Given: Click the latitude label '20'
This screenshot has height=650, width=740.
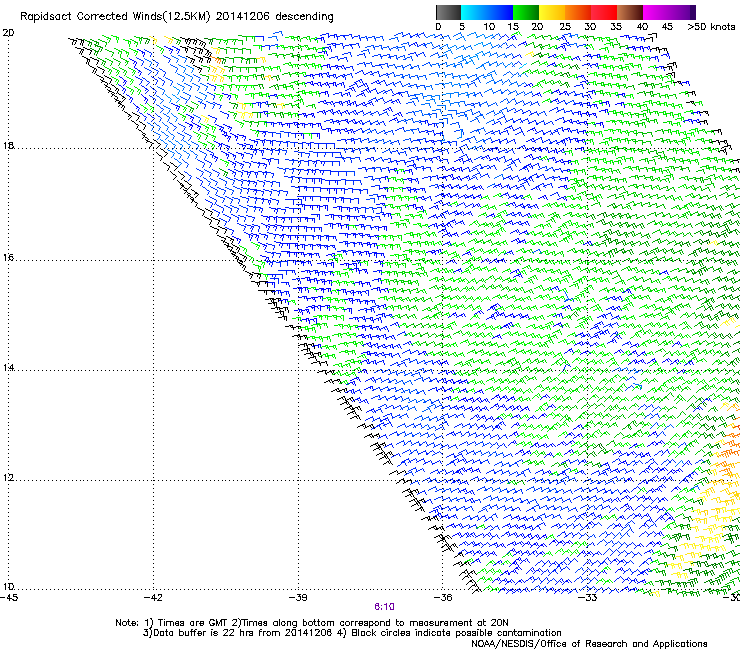Looking at the screenshot, I should (8, 33).
